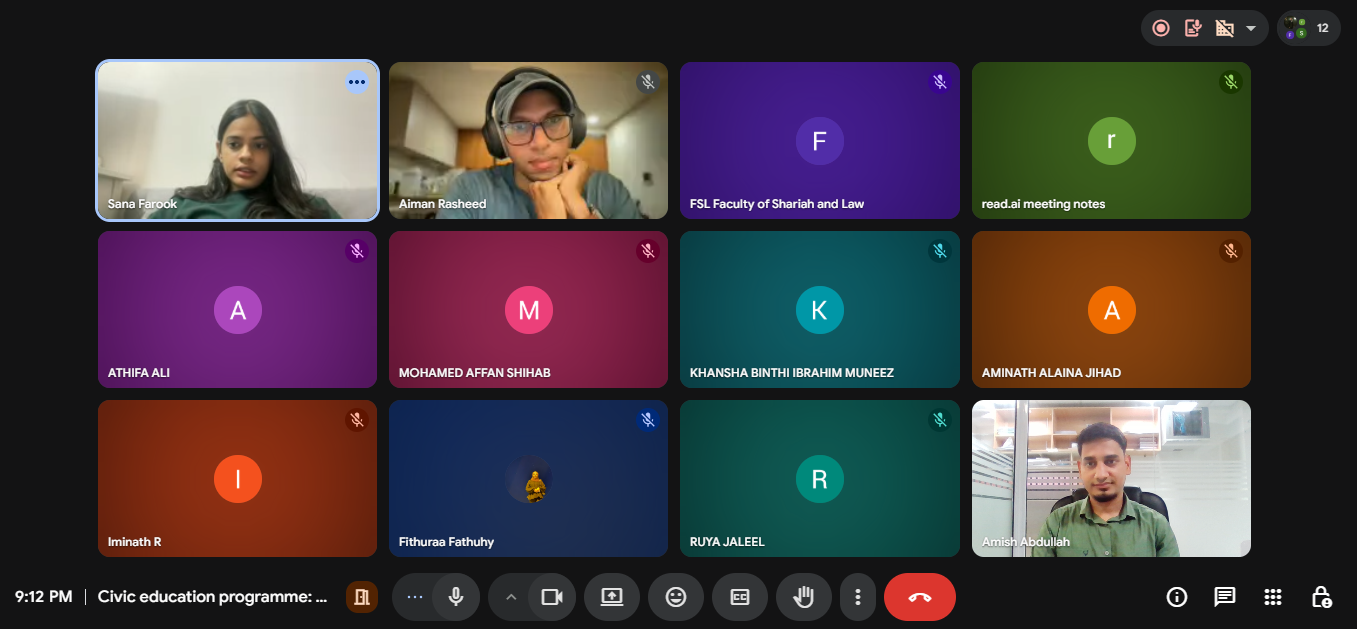The height and width of the screenshot is (629, 1357).
Task: Show all 12 participants list
Action: pyautogui.click(x=1309, y=28)
